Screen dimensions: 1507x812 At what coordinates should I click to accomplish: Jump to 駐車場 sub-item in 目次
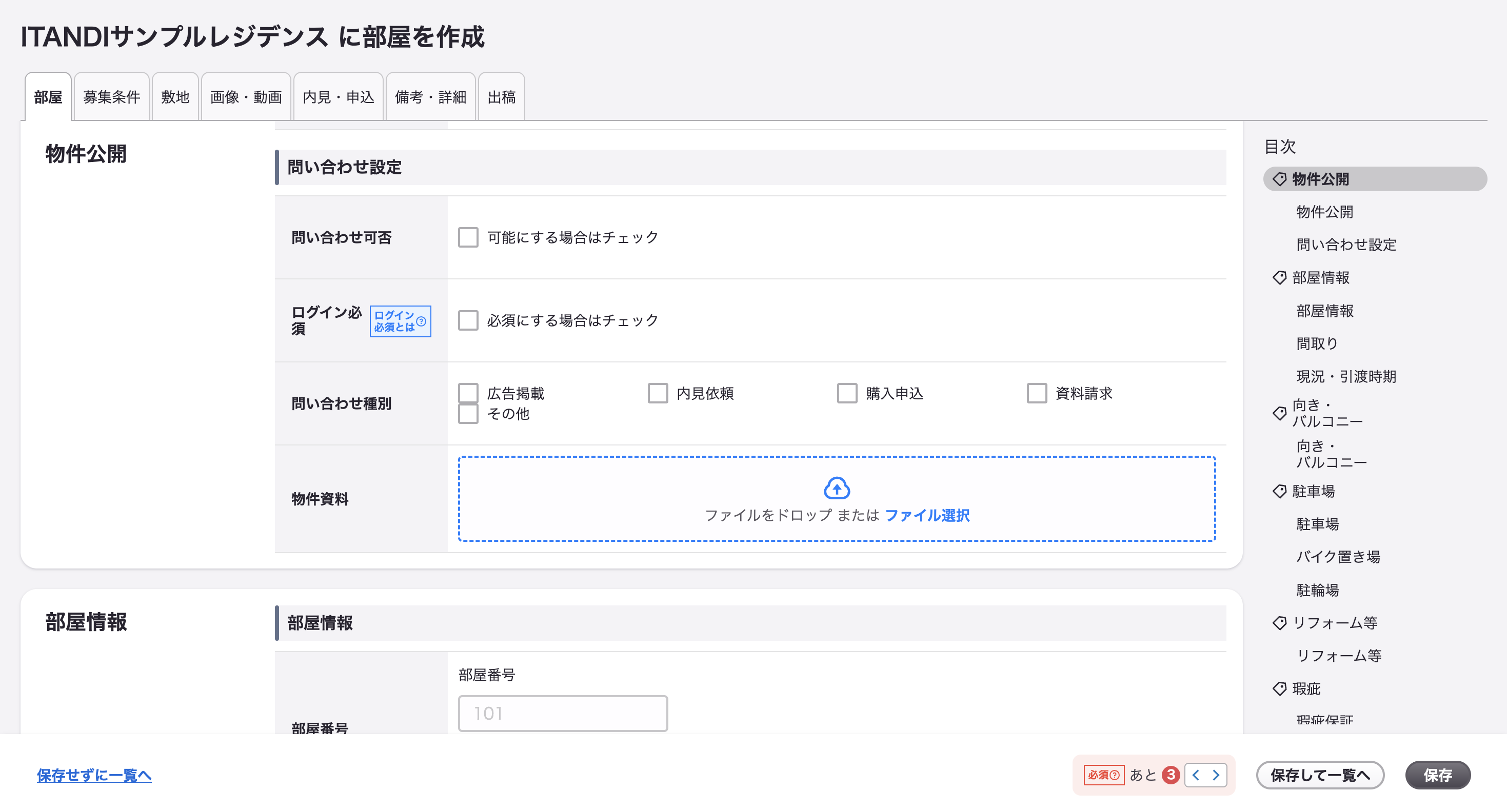pyautogui.click(x=1317, y=524)
